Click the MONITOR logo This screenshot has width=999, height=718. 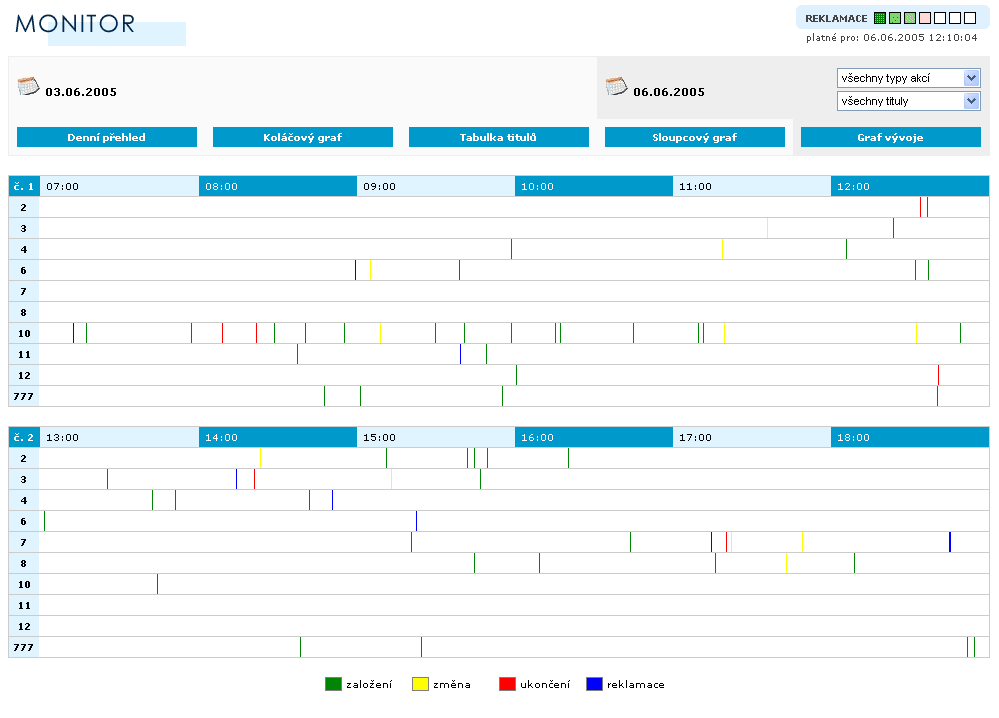[x=76, y=25]
